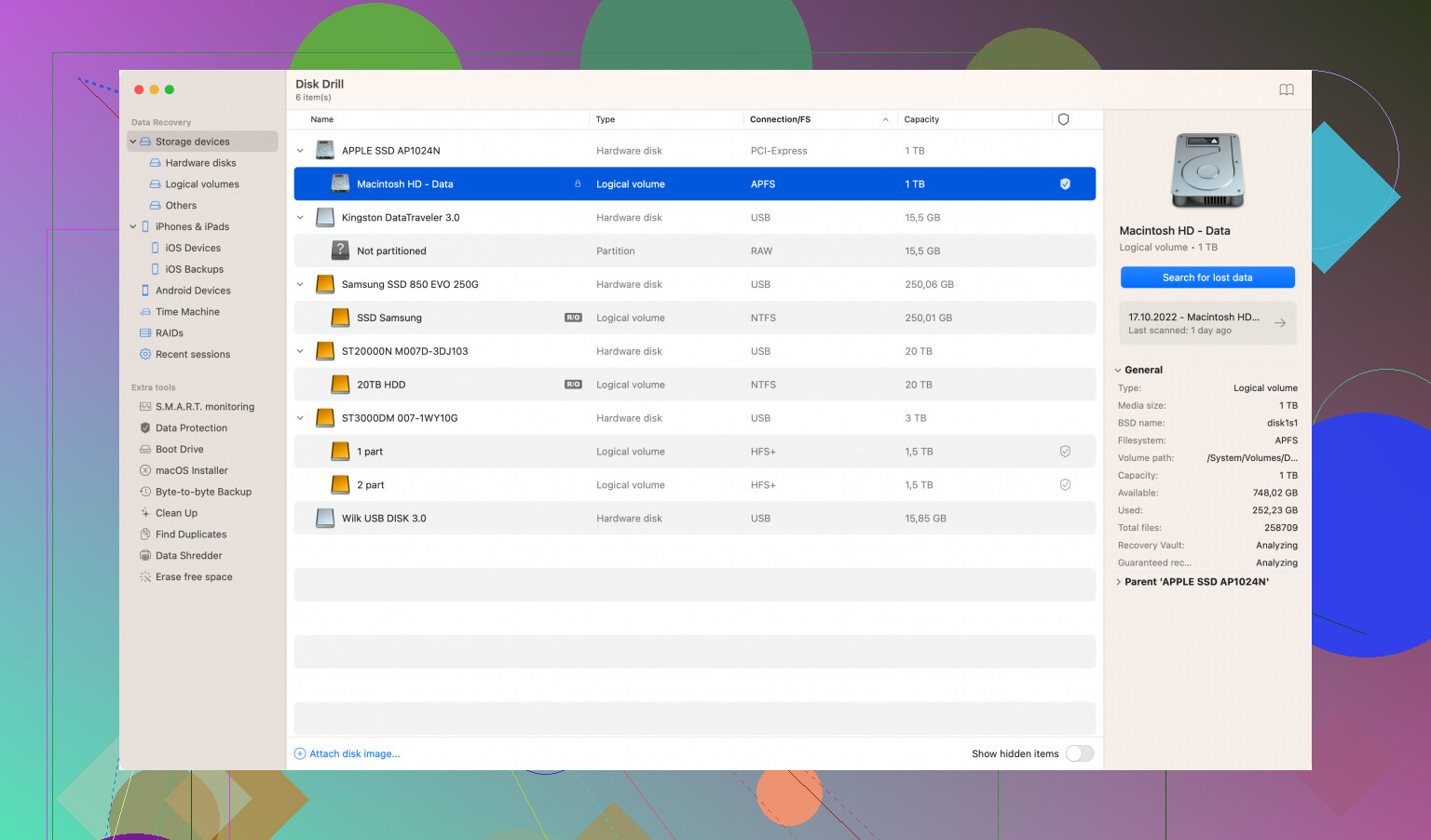Click the Recent sessions icon
1431x840 pixels.
tap(145, 355)
